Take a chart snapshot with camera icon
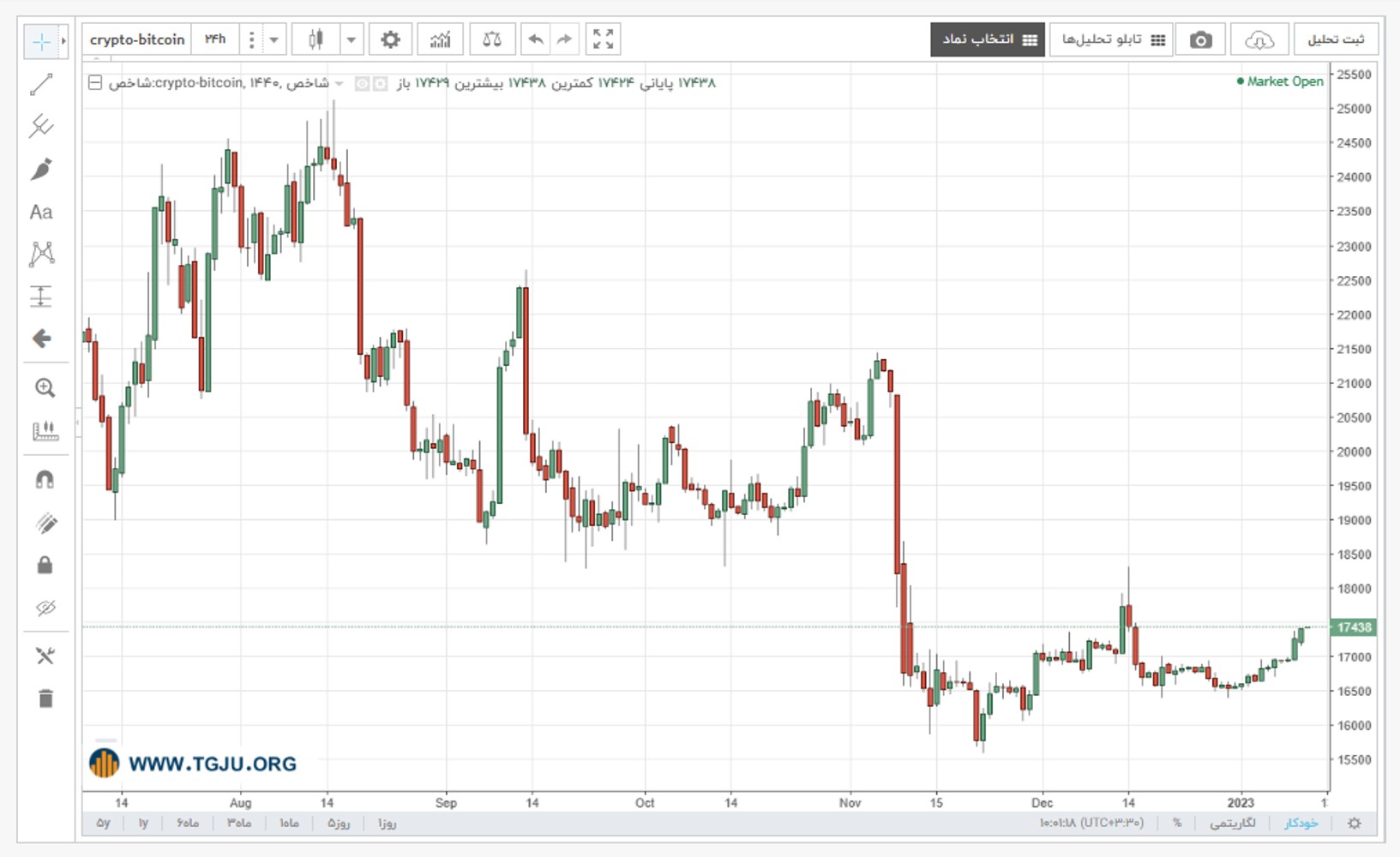Screen dimensions: 1400x857 1201,39
